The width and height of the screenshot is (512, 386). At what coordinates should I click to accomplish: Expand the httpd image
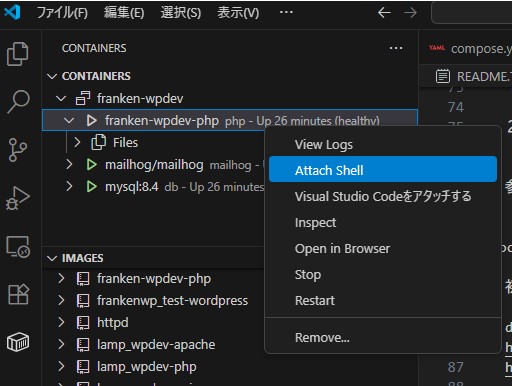(x=61, y=322)
